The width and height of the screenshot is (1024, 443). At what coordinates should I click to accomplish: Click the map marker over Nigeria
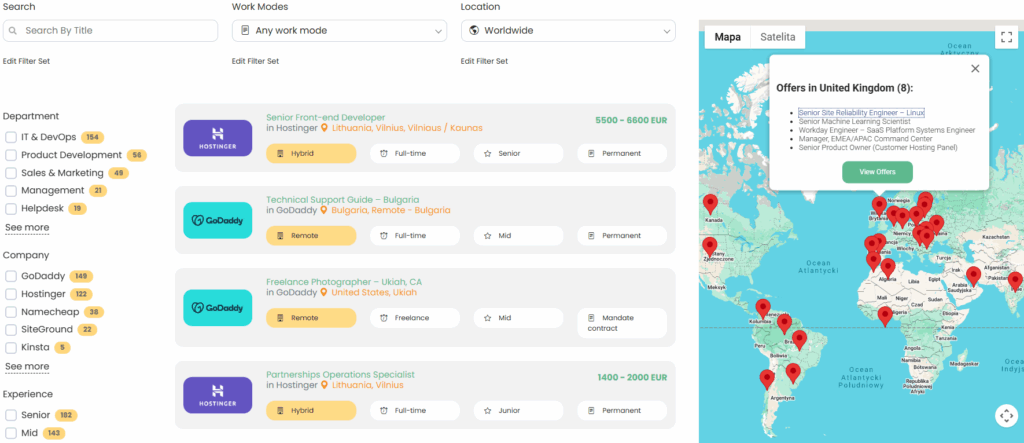click(x=885, y=316)
